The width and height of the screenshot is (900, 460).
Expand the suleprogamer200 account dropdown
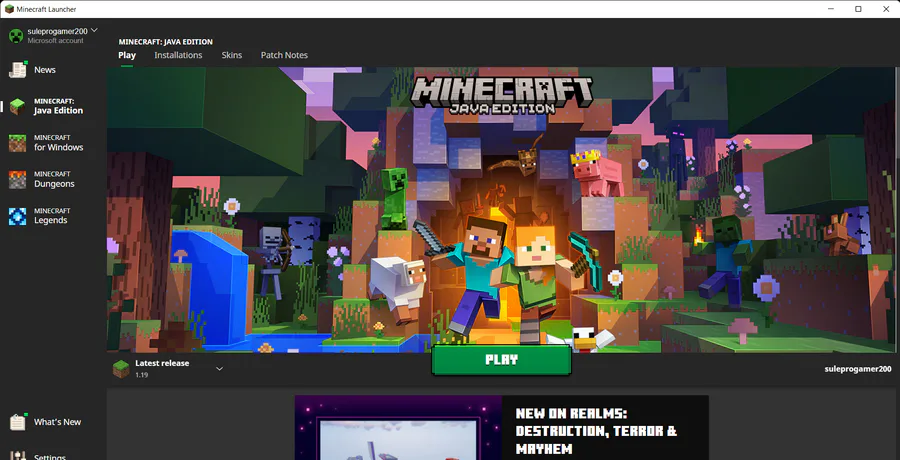click(94, 30)
